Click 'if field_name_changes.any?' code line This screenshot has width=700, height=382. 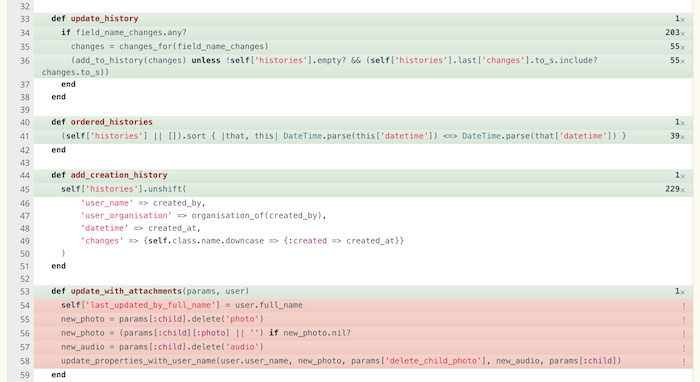363,33
